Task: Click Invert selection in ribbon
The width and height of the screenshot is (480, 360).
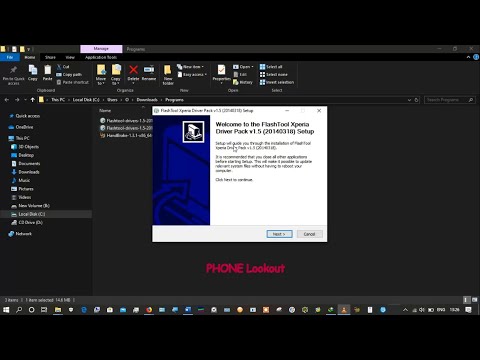Action: click(277, 82)
